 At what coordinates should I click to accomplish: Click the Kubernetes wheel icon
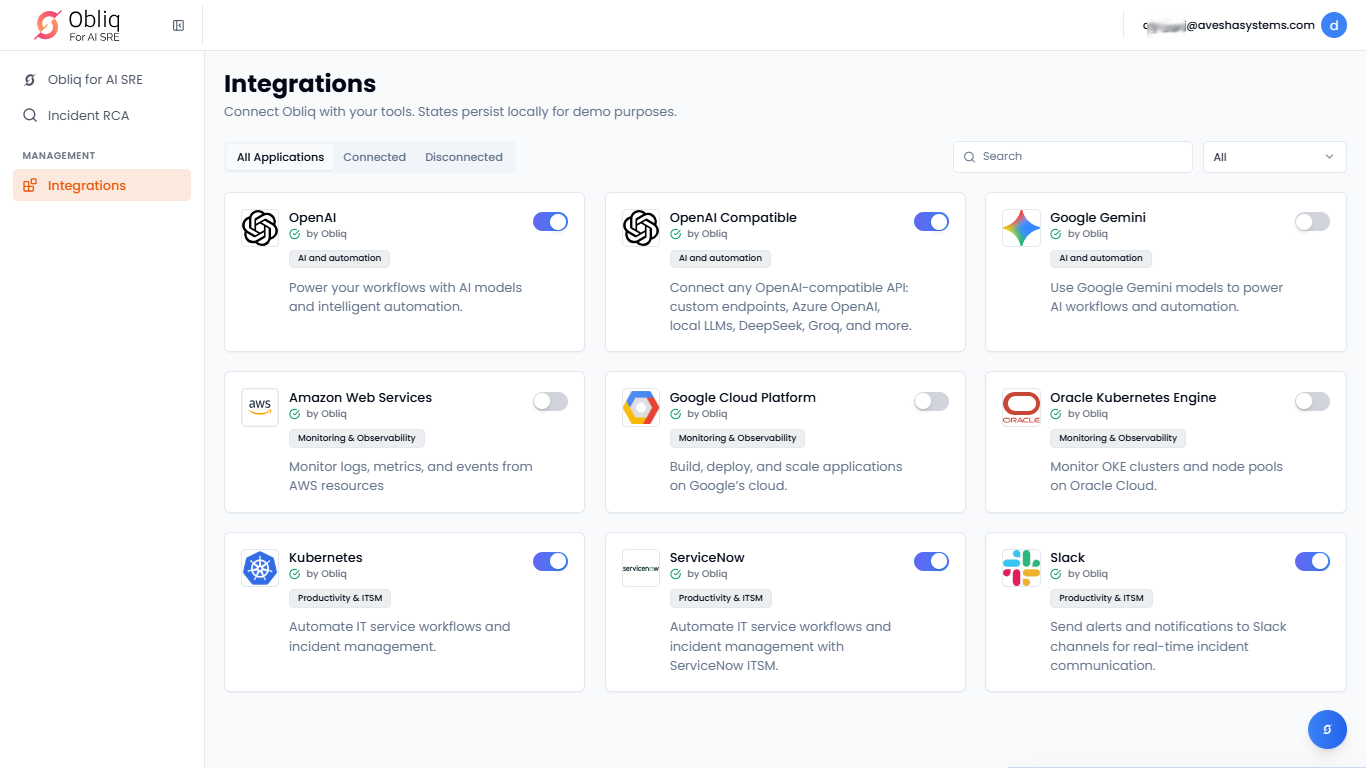[x=260, y=568]
